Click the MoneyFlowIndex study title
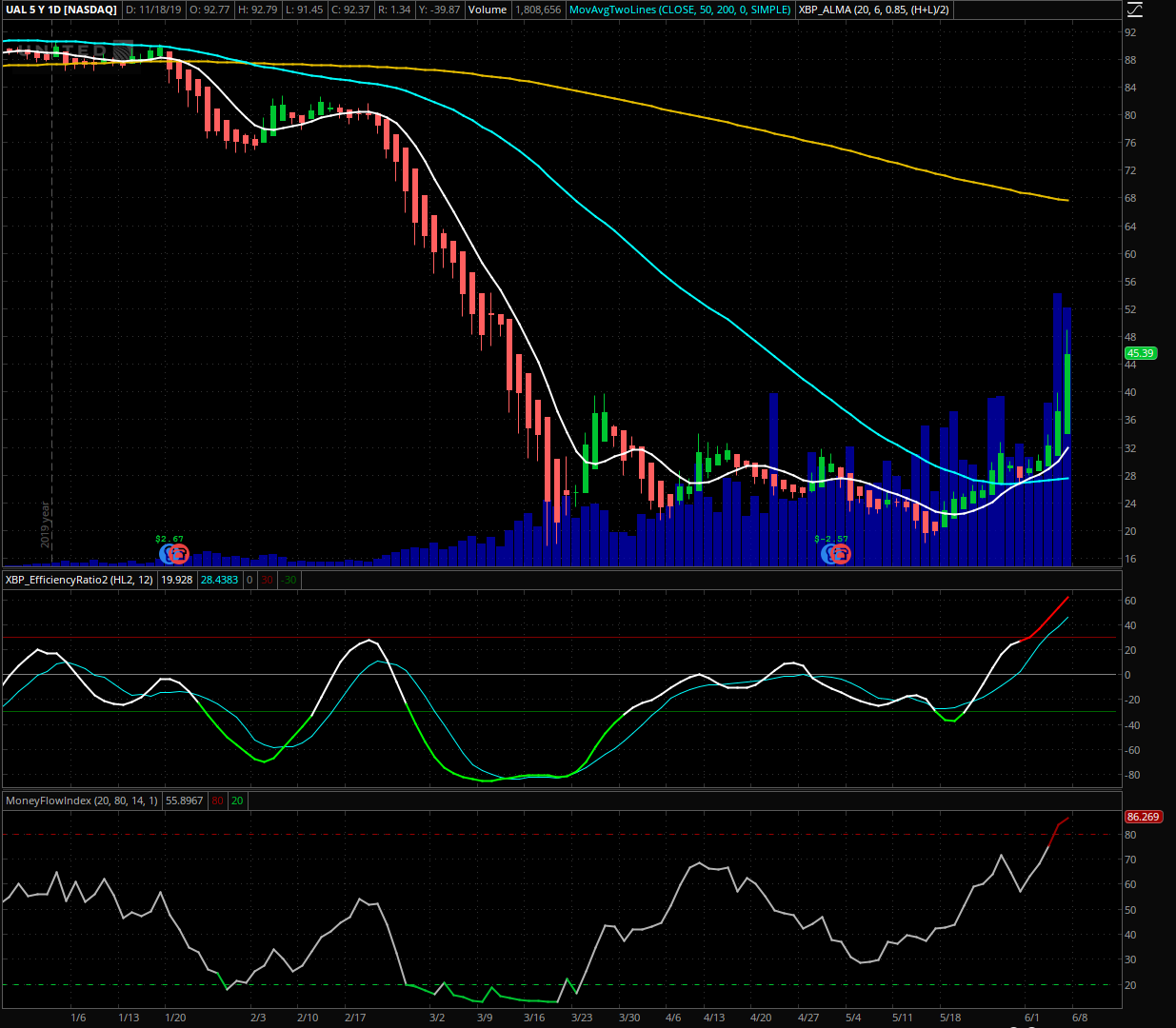This screenshot has width=1176, height=1028. (83, 801)
